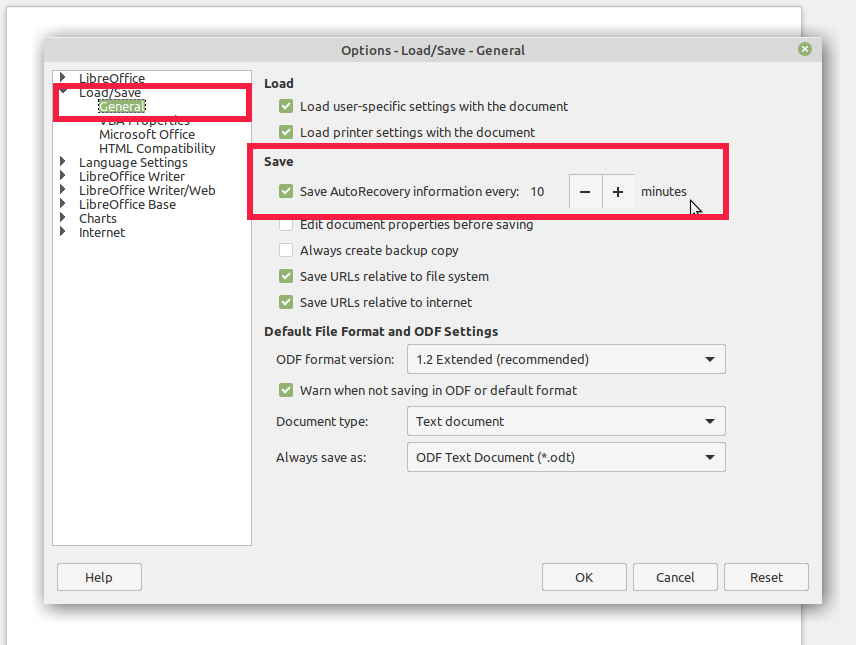
Task: Decrease AutoRecovery minutes with minus button
Action: 585,192
